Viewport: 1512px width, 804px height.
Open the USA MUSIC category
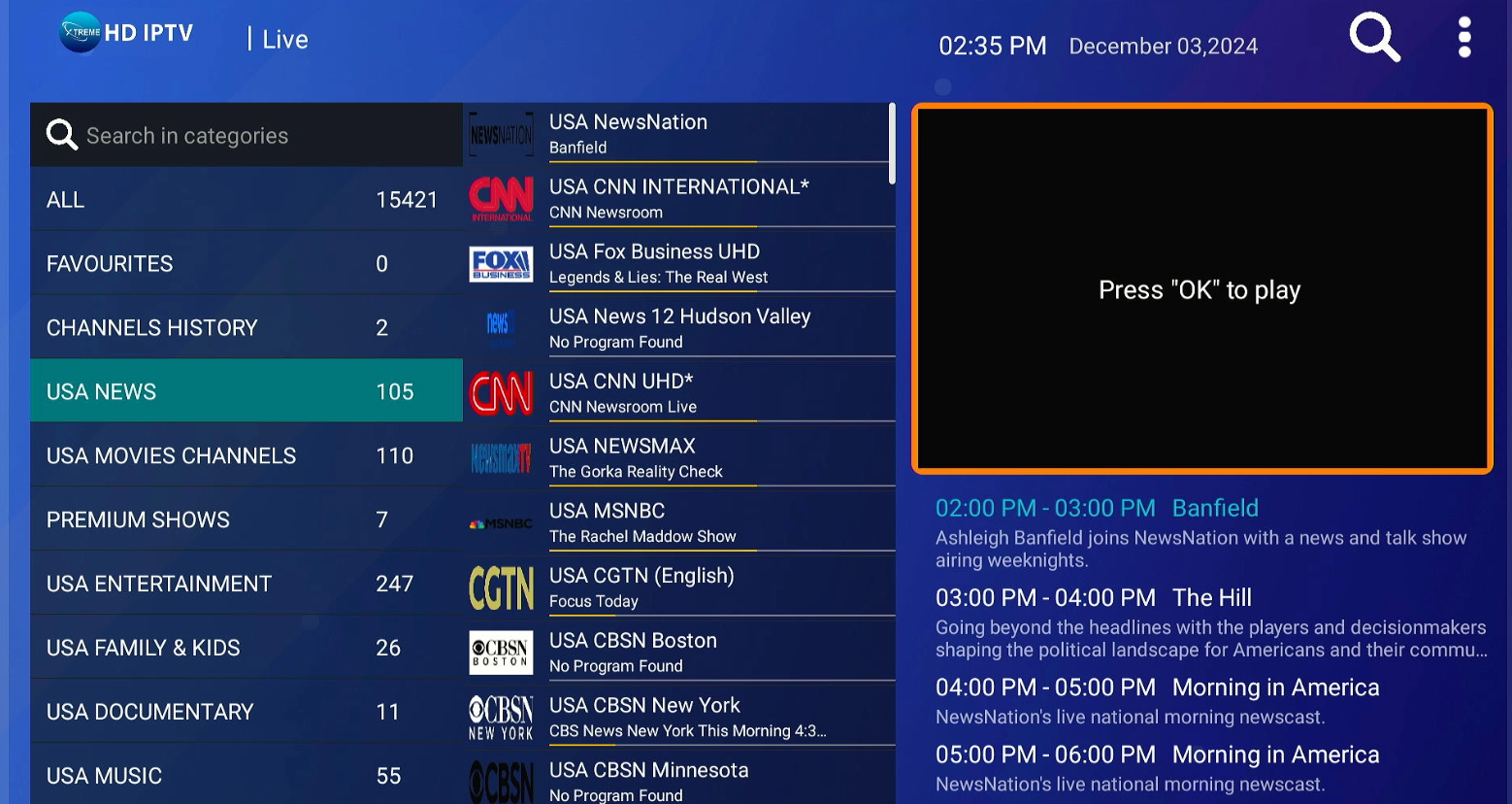click(x=247, y=775)
